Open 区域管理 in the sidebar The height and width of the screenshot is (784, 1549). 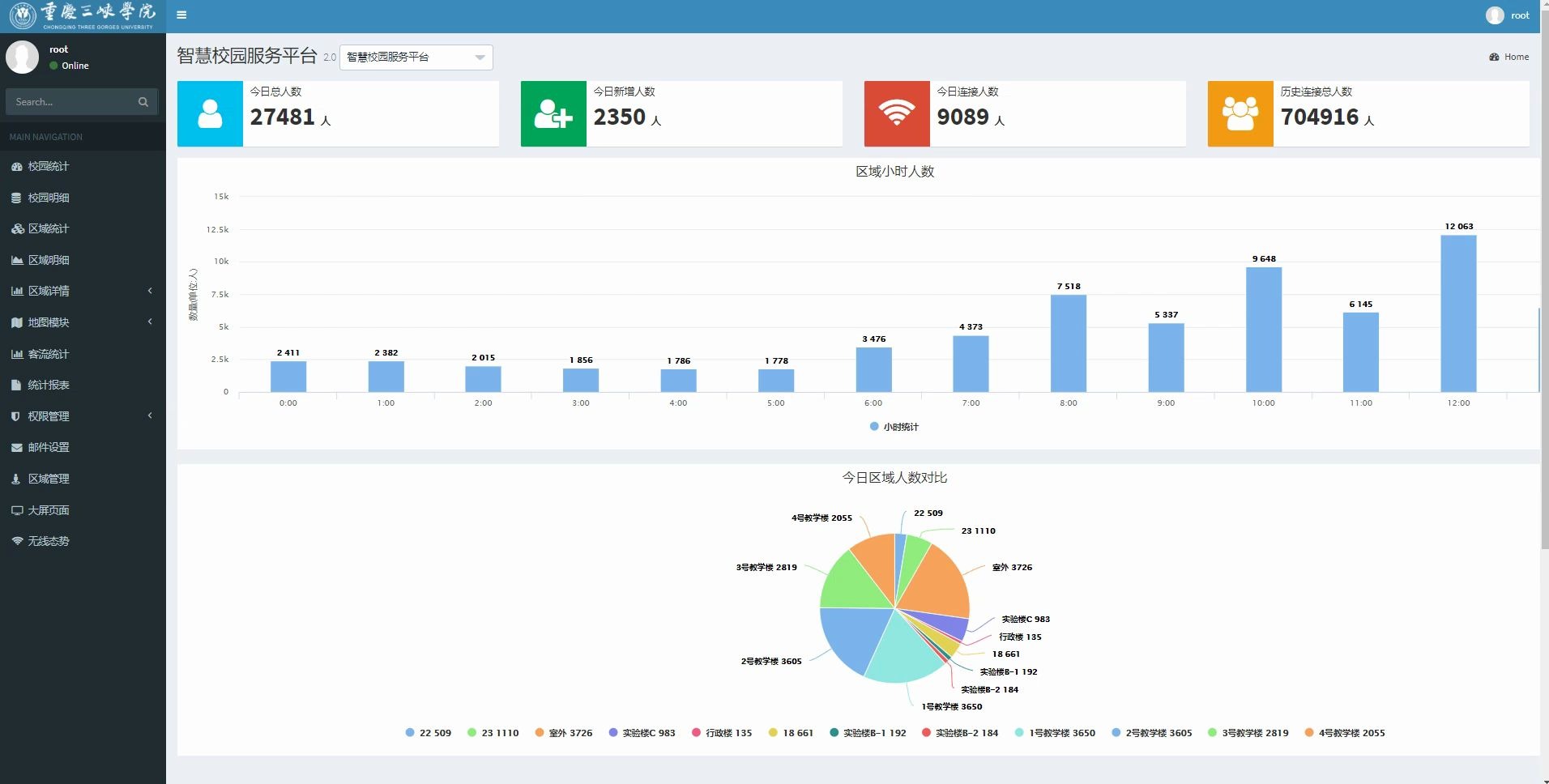click(x=83, y=479)
